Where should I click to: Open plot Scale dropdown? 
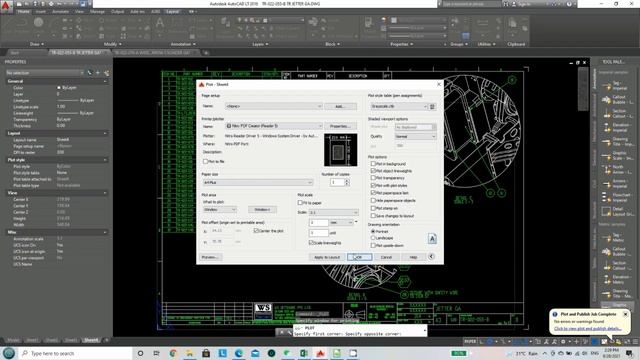point(333,213)
